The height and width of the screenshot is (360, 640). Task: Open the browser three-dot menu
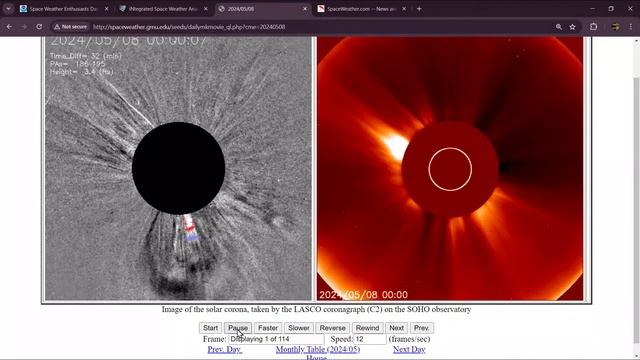click(x=631, y=27)
